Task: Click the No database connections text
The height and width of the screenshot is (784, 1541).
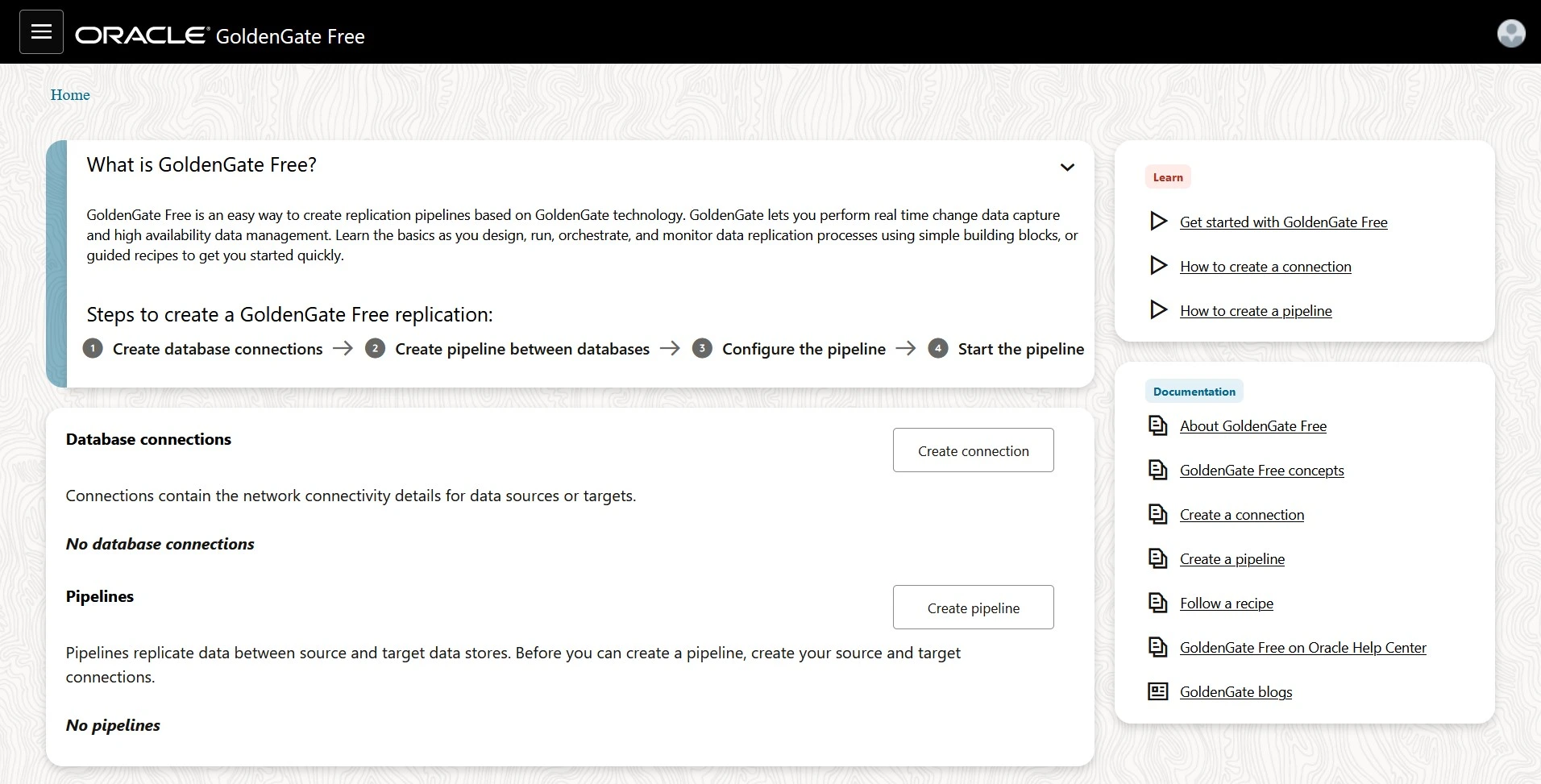Action: tap(160, 544)
